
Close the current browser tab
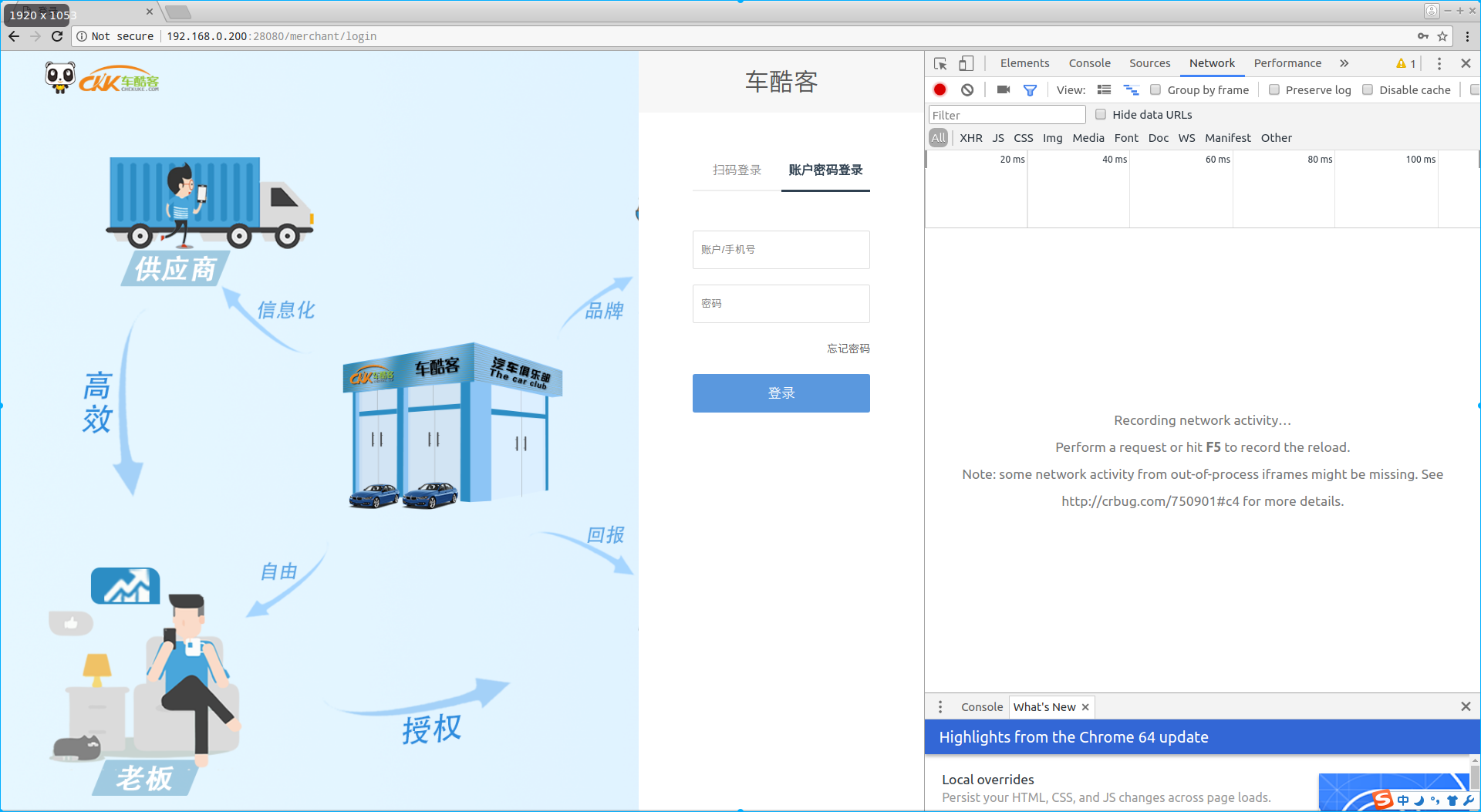[x=150, y=12]
